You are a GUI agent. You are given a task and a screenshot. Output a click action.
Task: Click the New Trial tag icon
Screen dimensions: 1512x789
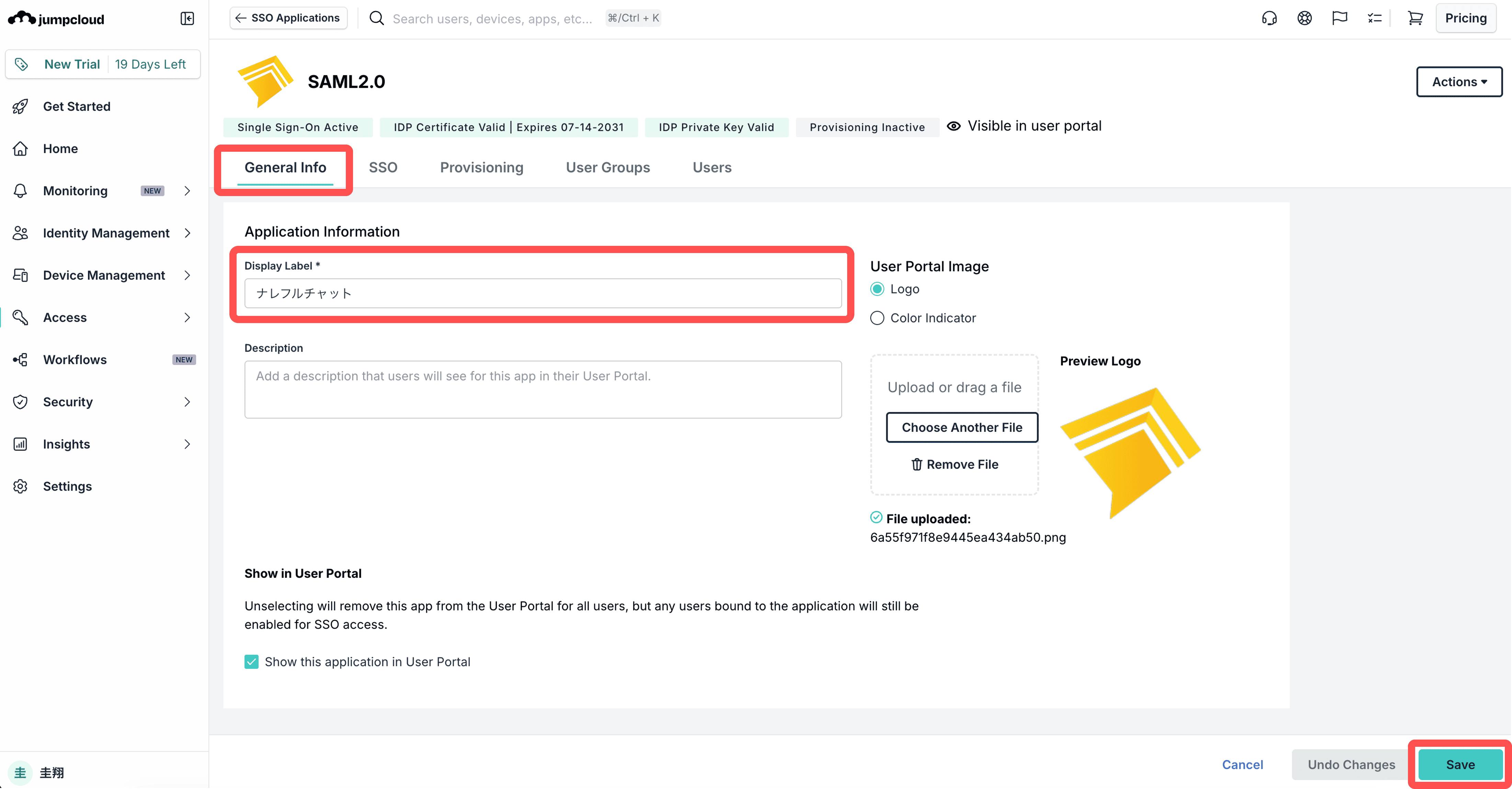coord(21,64)
